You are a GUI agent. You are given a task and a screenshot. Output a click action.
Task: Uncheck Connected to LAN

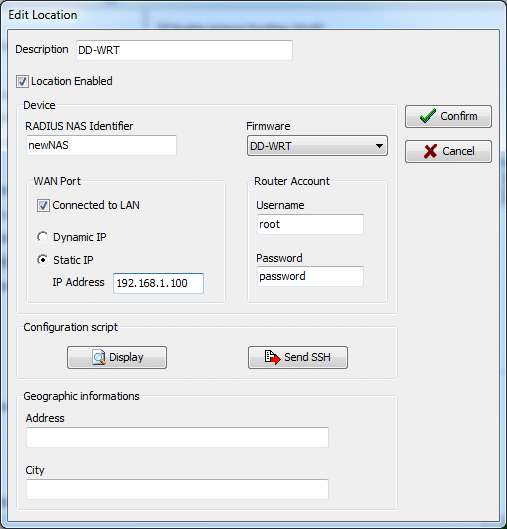click(43, 205)
